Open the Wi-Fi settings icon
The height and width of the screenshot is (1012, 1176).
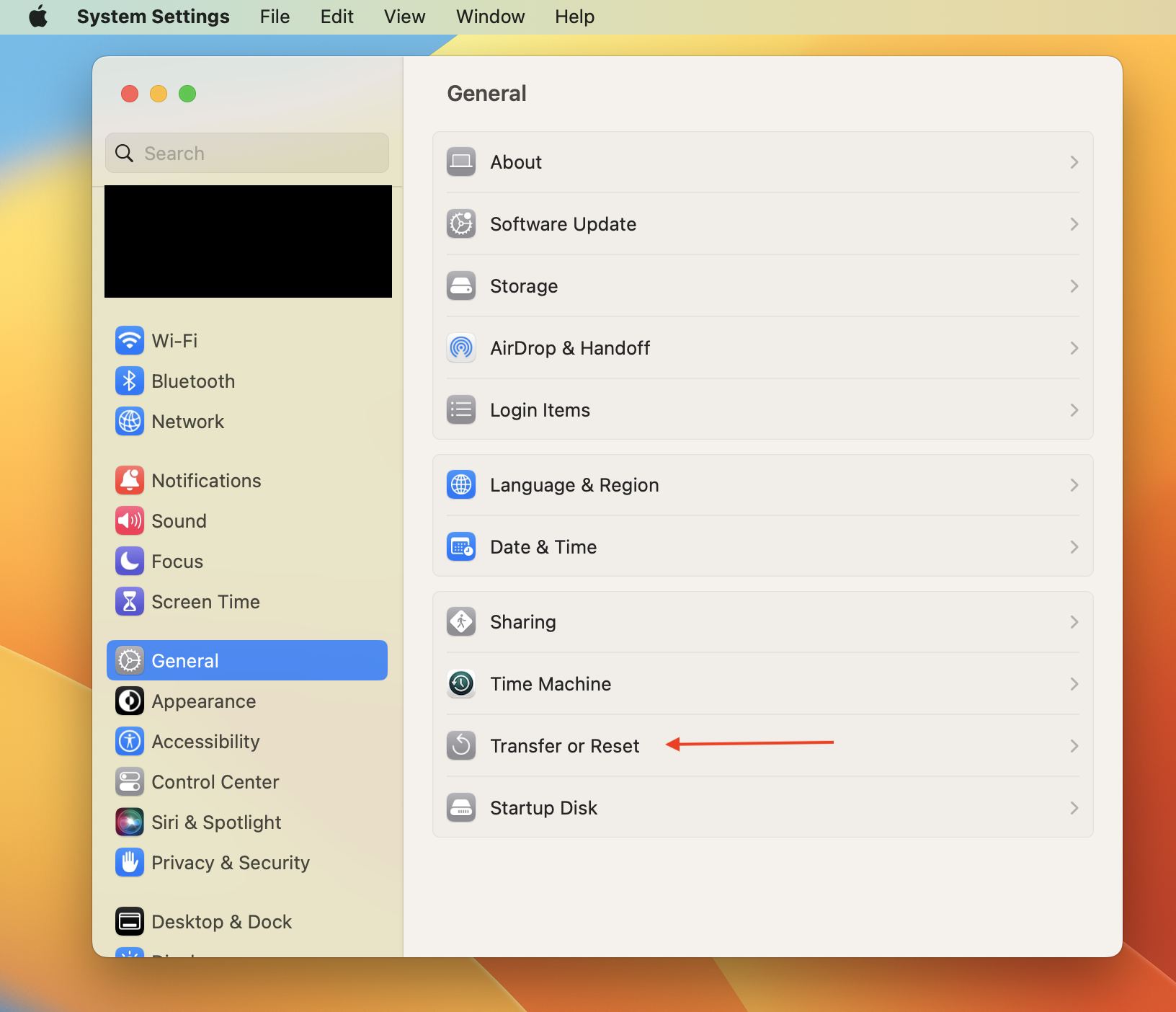pyautogui.click(x=130, y=340)
